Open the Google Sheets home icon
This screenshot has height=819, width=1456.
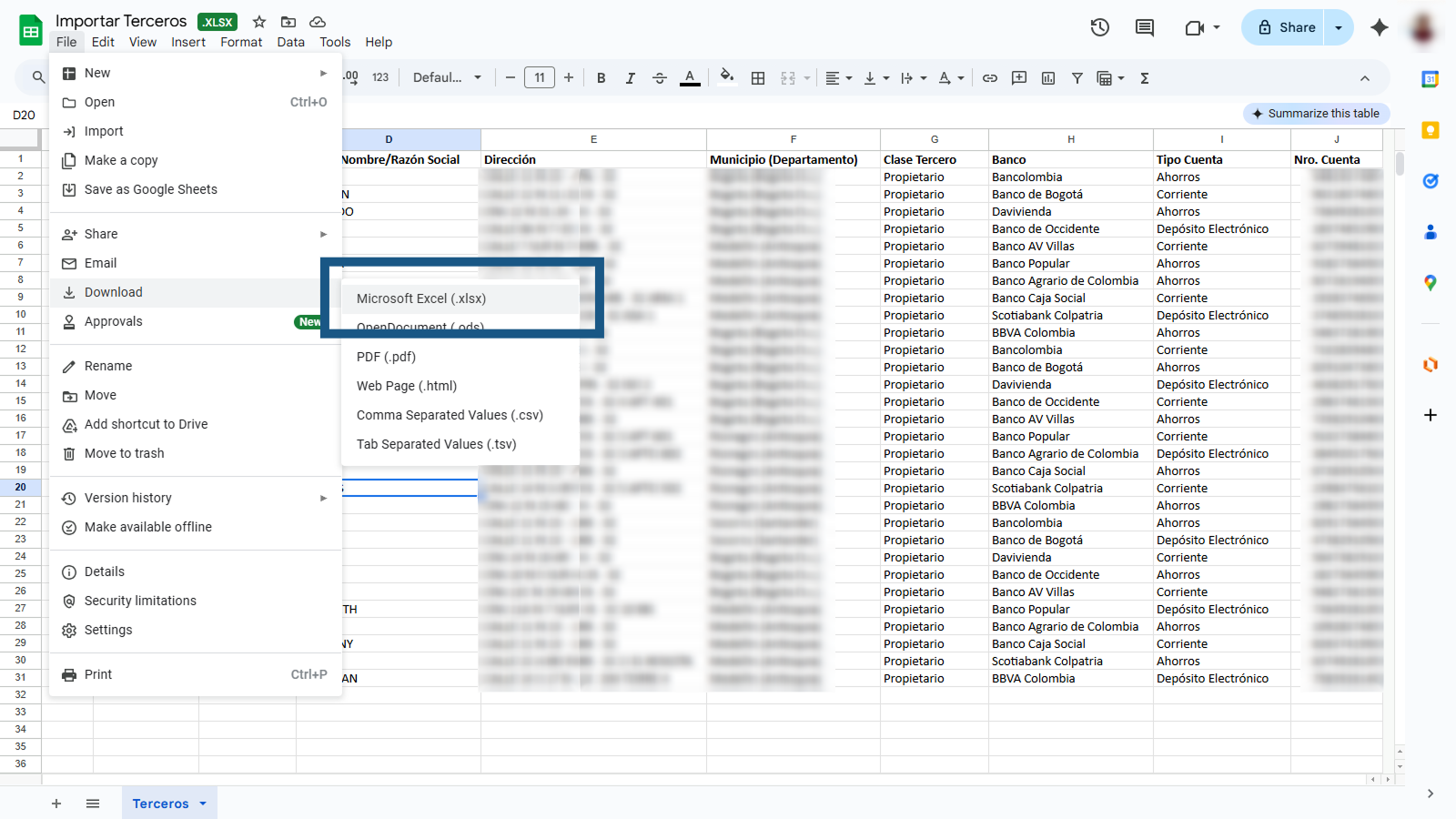[x=31, y=30]
